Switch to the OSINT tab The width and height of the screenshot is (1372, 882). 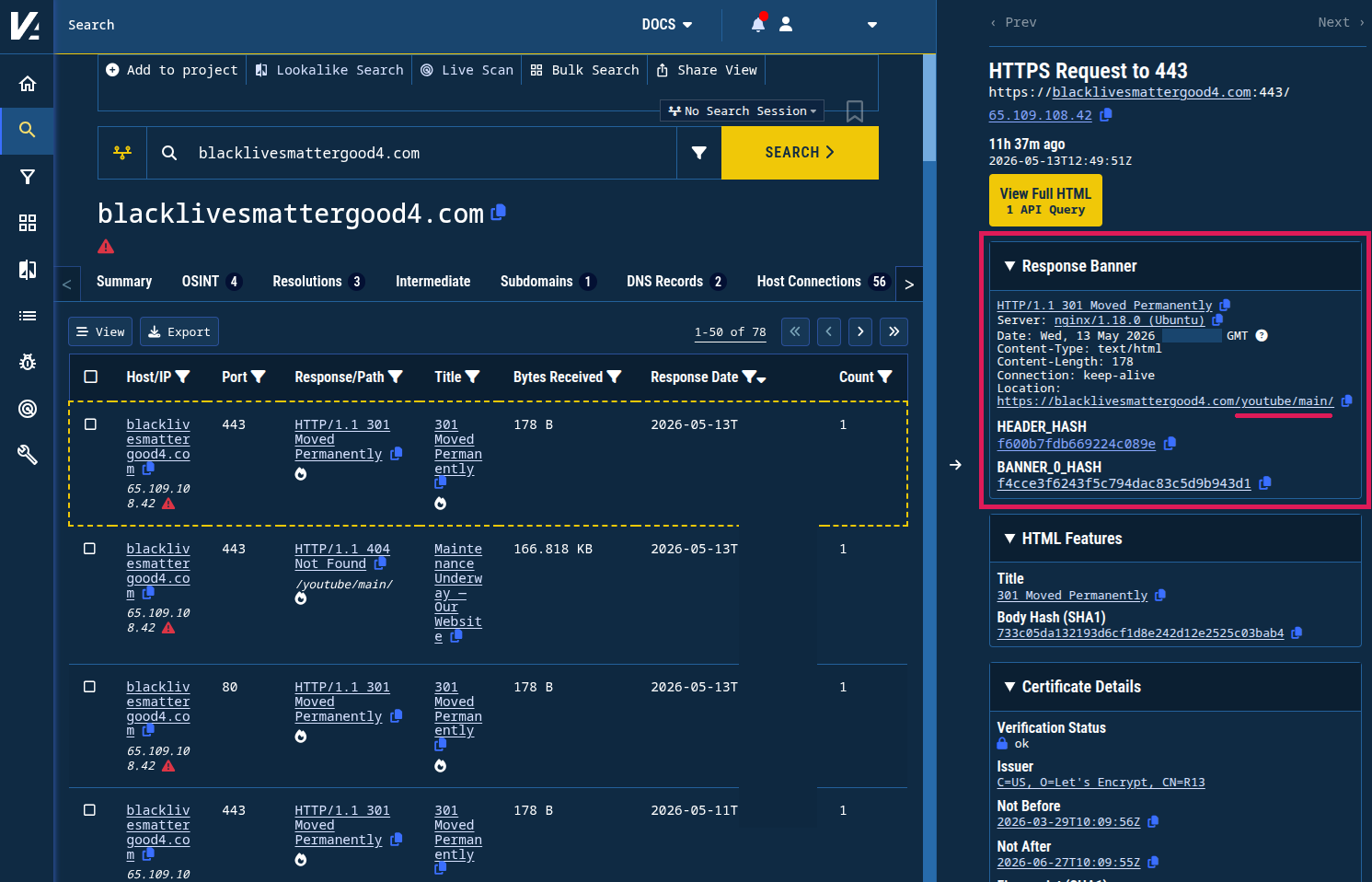(x=212, y=282)
